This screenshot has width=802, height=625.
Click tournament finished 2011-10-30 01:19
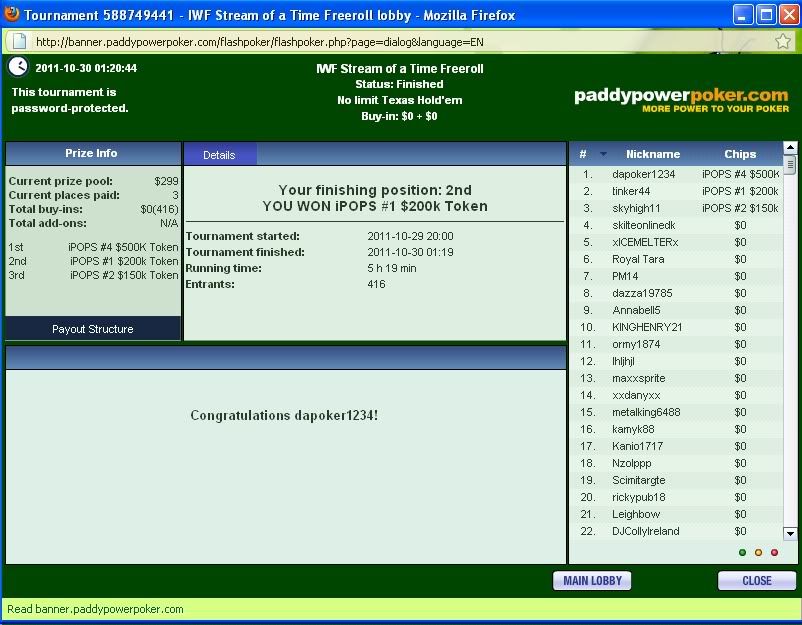(x=410, y=252)
